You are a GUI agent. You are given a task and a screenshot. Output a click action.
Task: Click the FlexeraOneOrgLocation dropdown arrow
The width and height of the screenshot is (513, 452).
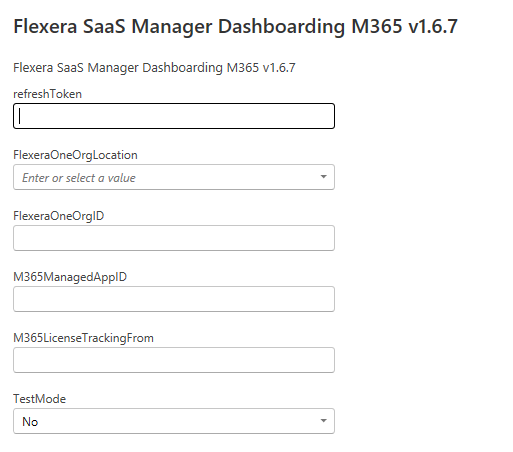click(x=323, y=177)
